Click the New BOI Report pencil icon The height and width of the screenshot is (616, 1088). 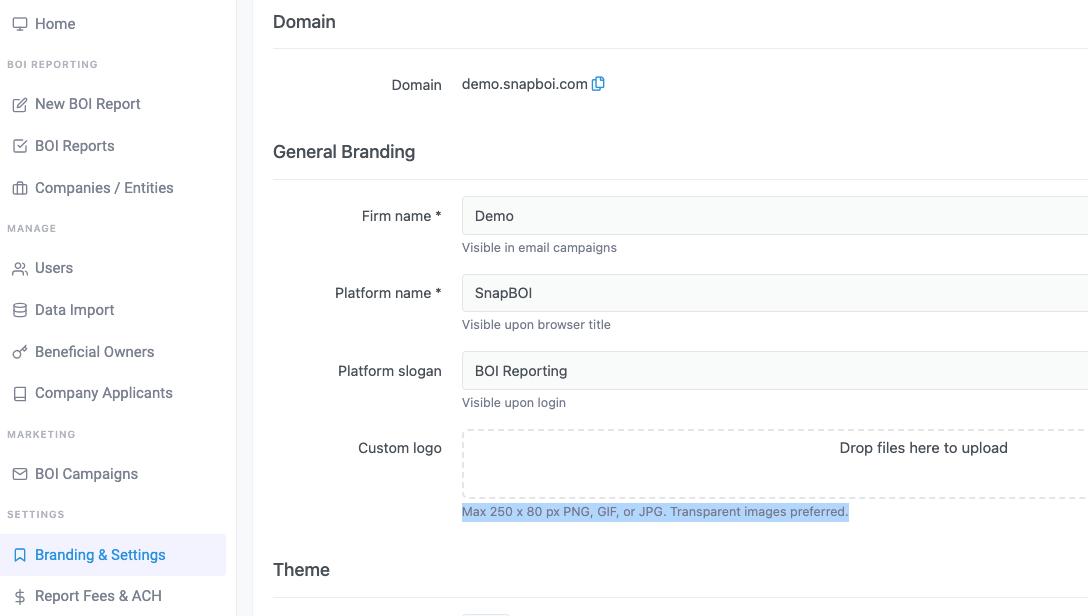click(19, 105)
